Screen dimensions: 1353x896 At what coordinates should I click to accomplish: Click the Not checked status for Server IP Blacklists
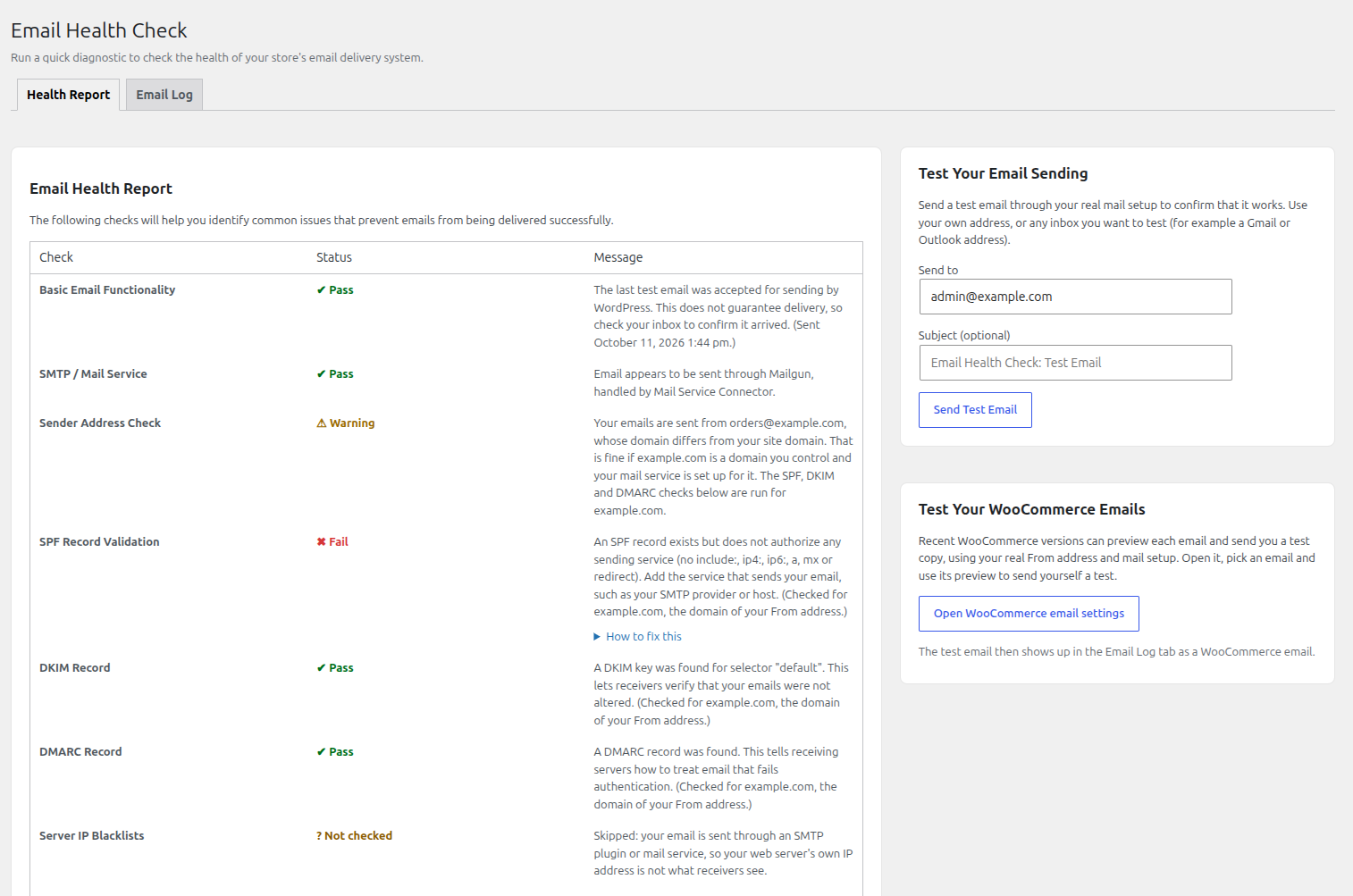[354, 836]
